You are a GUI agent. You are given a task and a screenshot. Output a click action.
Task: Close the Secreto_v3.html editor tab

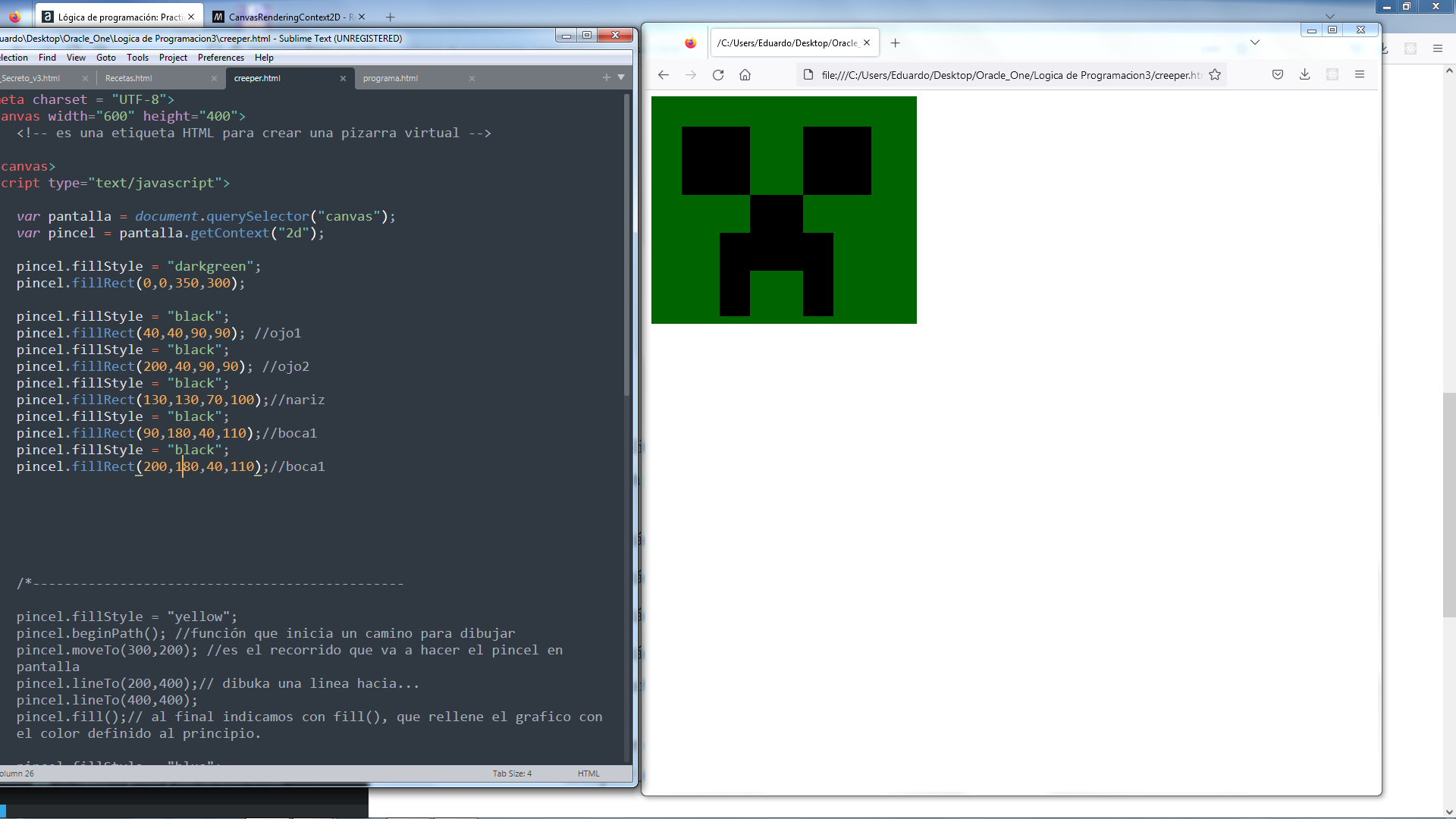pyautogui.click(x=85, y=78)
